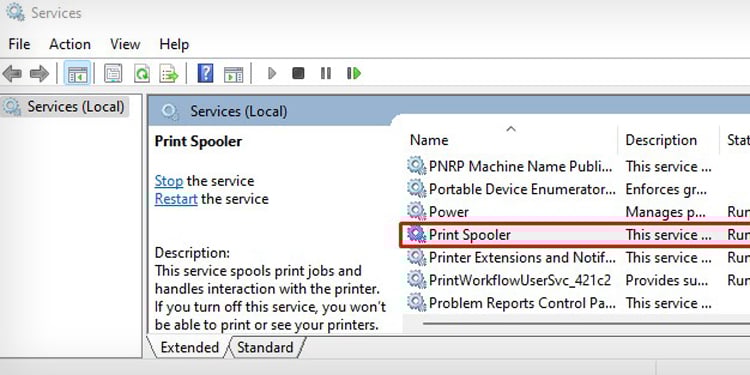Click the Stop the service link
750x375 pixels.
pos(169,181)
